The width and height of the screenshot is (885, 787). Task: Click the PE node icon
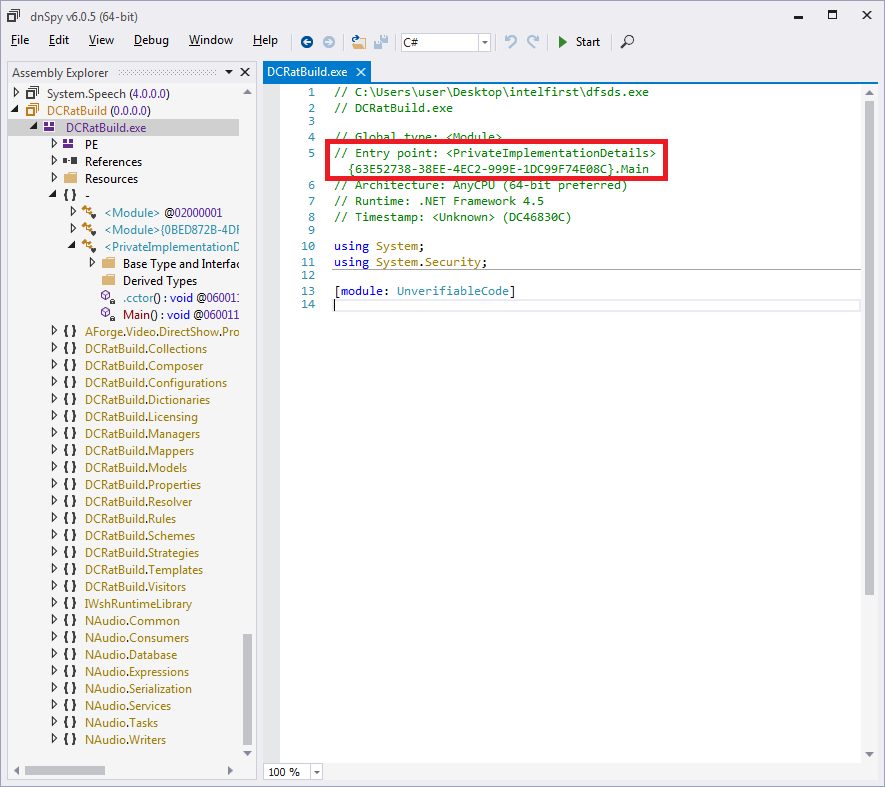69,144
